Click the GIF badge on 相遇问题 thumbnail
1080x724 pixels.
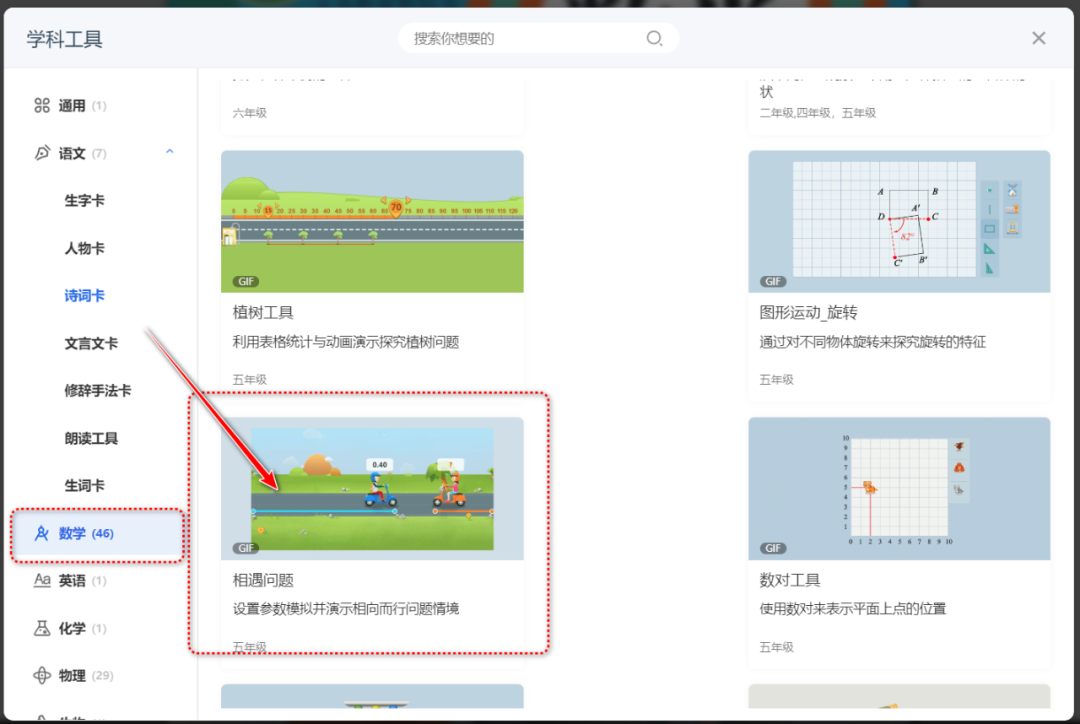tap(247, 547)
